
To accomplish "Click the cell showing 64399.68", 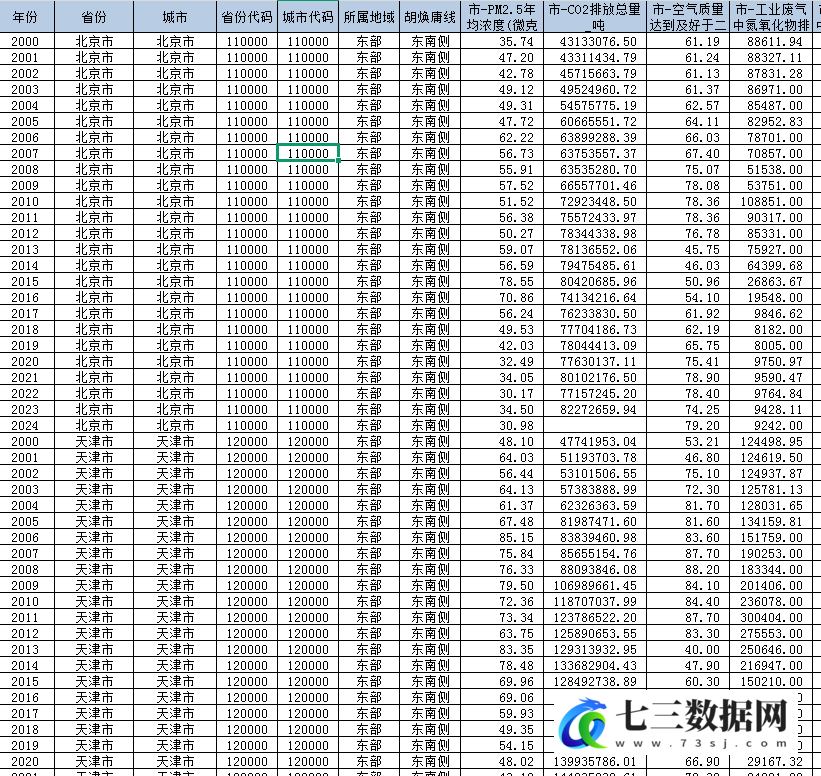I will tap(771, 265).
